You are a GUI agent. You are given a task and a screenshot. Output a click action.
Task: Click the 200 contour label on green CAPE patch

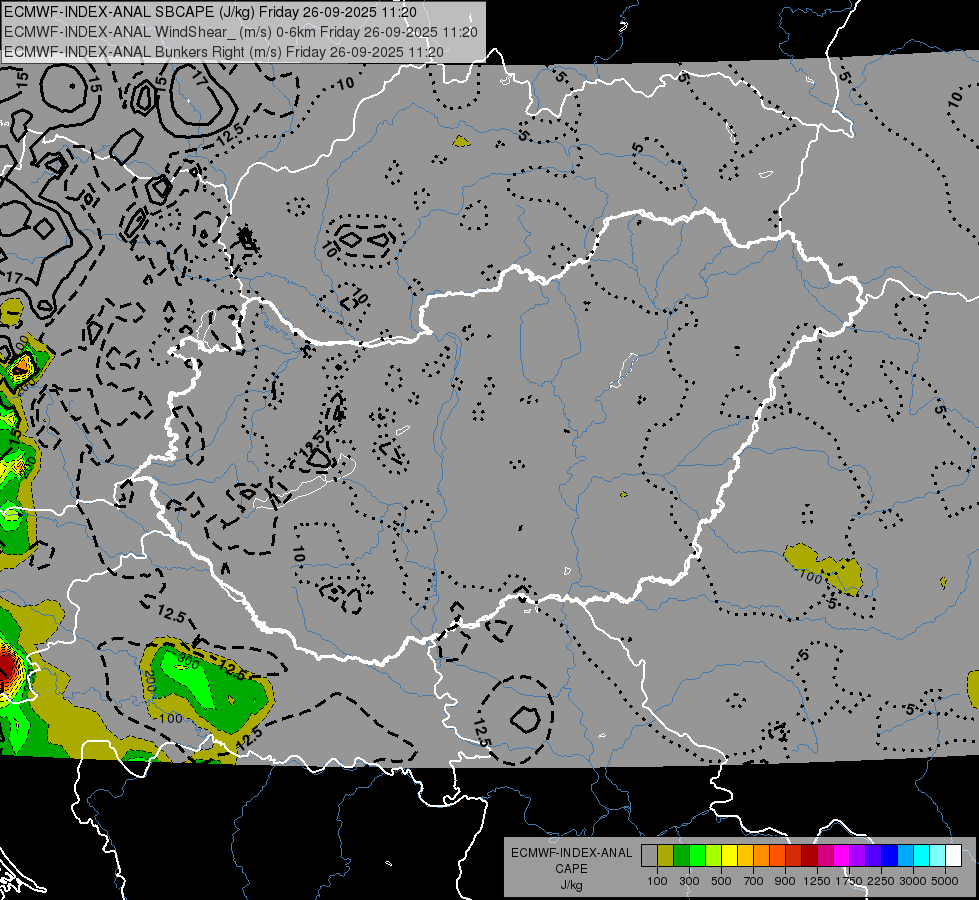pyautogui.click(x=149, y=679)
